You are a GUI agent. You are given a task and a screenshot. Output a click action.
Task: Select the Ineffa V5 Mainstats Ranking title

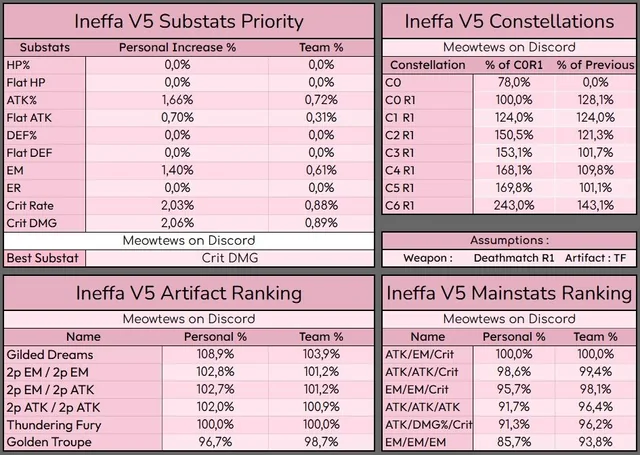tap(509, 293)
